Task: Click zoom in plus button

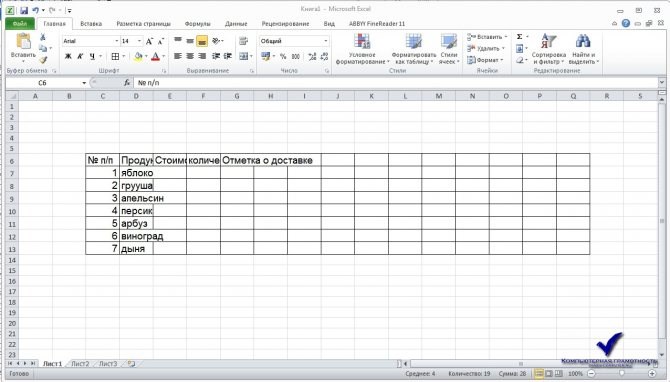Action: pyautogui.click(x=652, y=373)
